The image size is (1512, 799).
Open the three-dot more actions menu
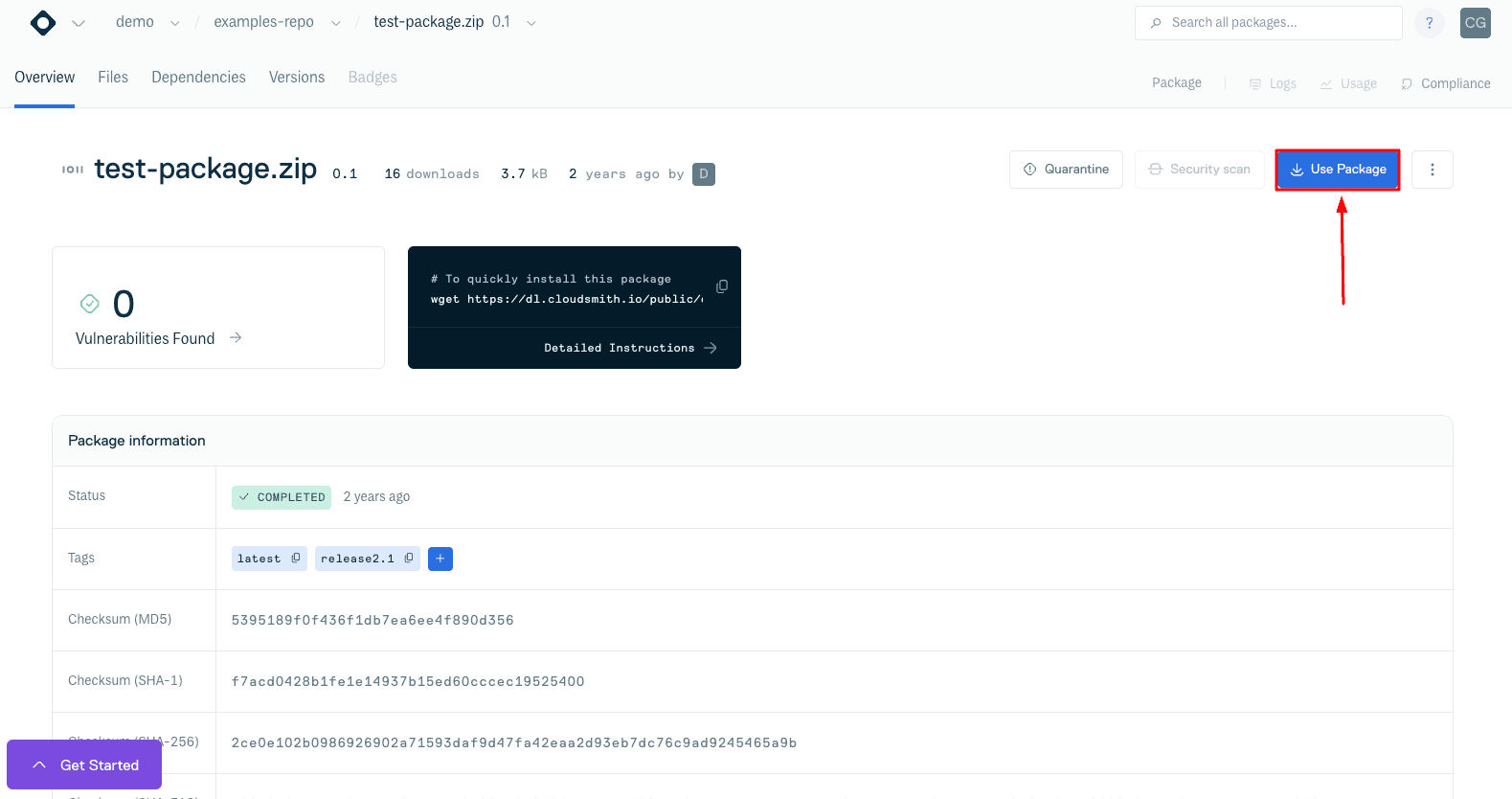click(x=1432, y=170)
